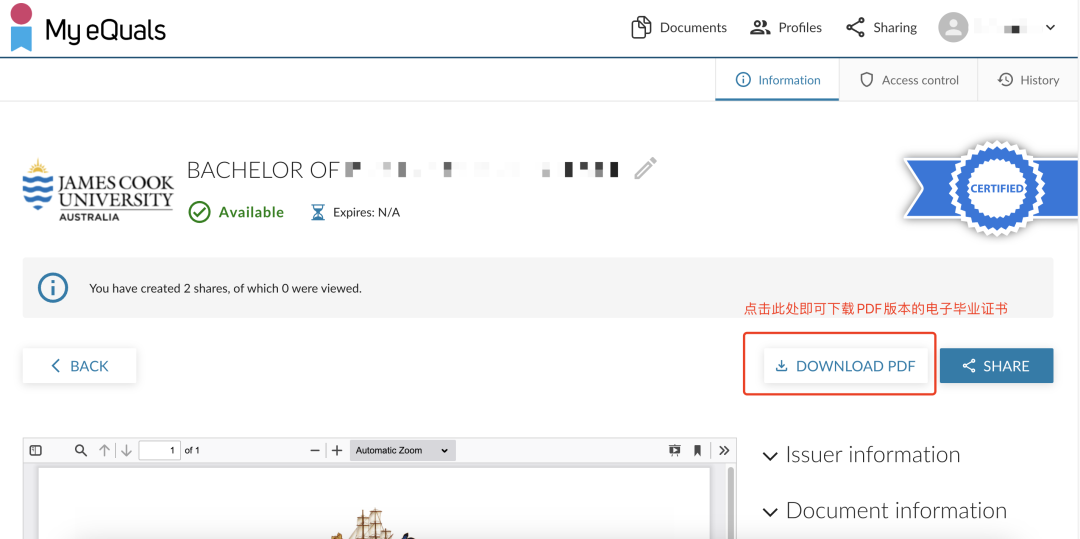Click the Expires hourglass icon
The image size is (1080, 539).
tap(318, 212)
